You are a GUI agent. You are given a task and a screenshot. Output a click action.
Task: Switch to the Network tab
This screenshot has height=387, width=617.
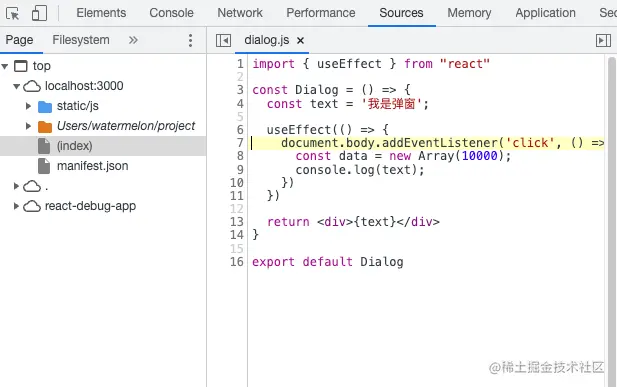(240, 13)
